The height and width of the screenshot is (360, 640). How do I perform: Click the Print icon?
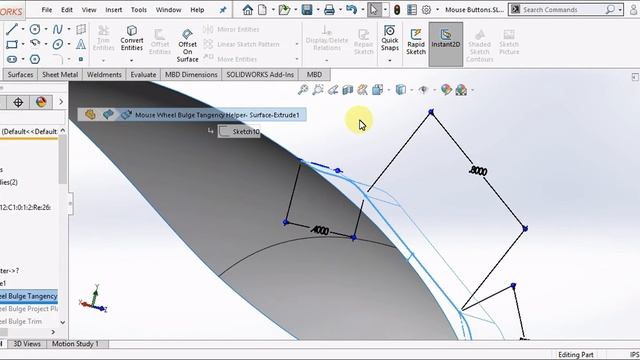coord(329,9)
